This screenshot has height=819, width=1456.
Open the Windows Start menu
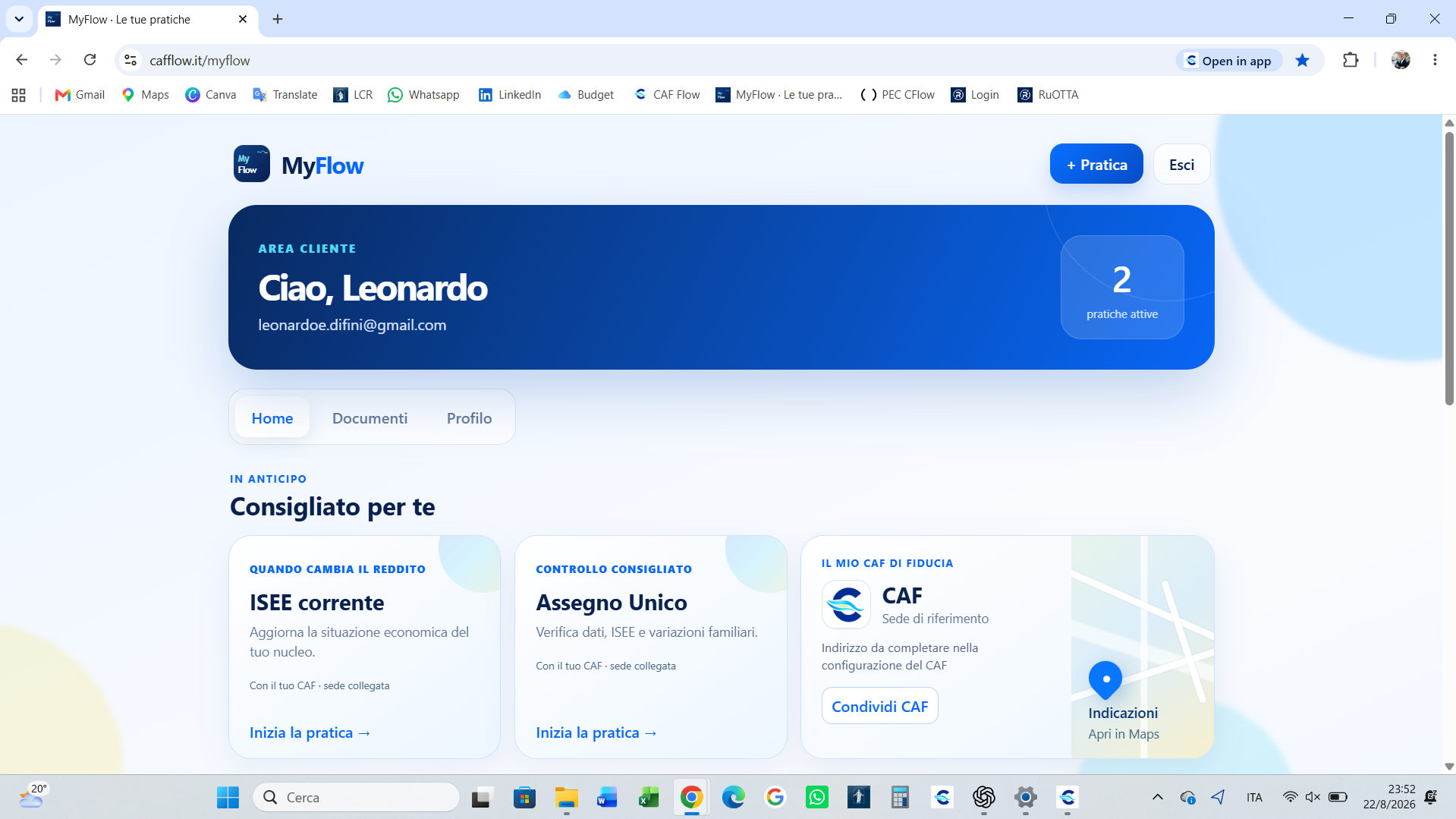pyautogui.click(x=228, y=797)
